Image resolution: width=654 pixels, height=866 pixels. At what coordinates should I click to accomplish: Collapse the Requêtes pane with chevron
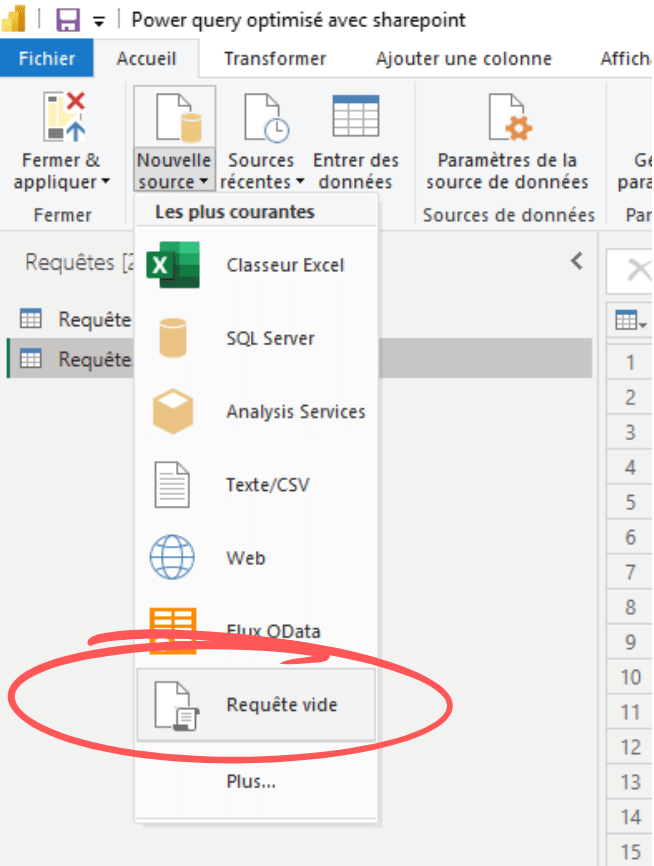pyautogui.click(x=576, y=261)
